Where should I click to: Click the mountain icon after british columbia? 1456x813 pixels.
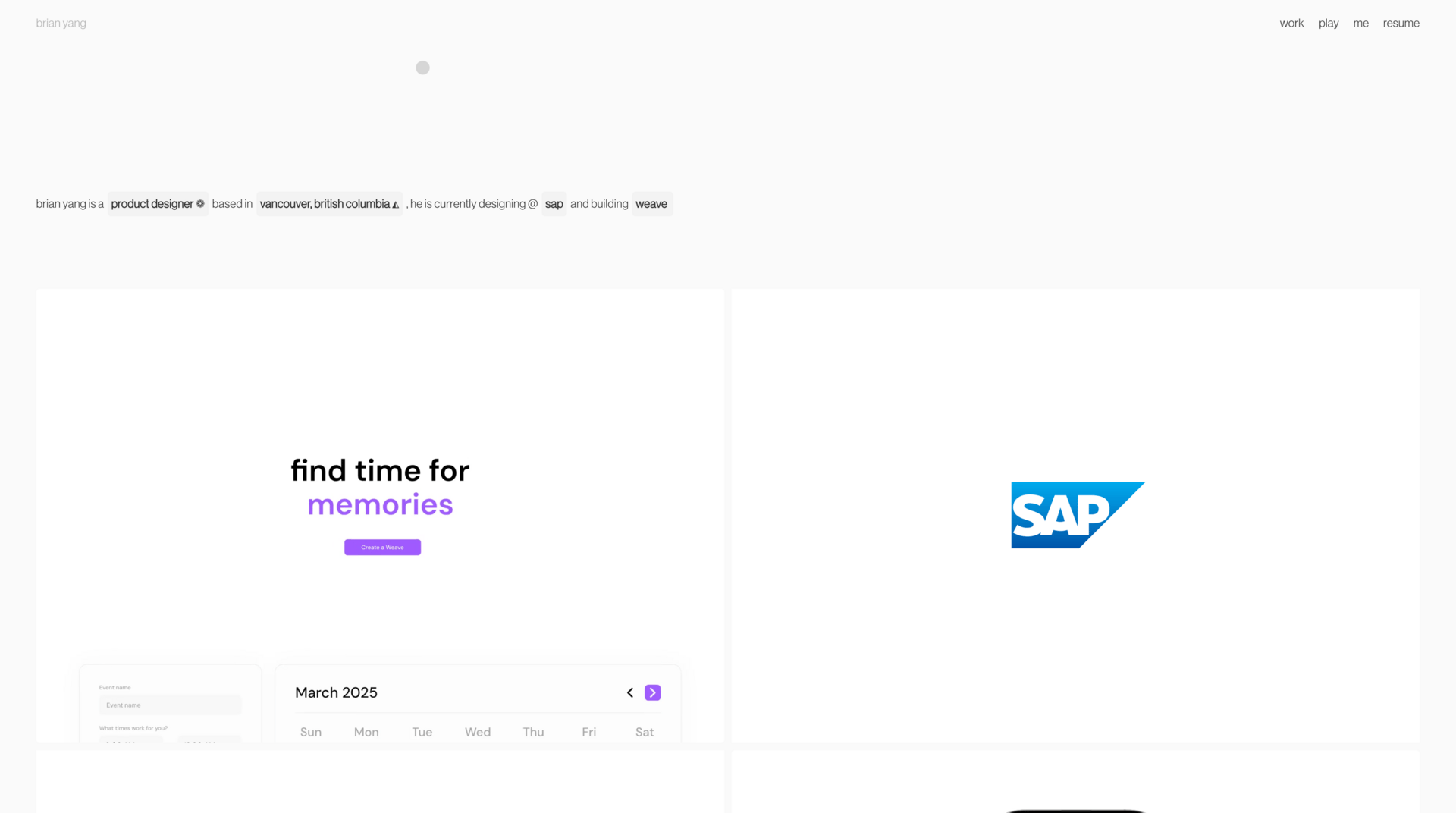pos(395,205)
